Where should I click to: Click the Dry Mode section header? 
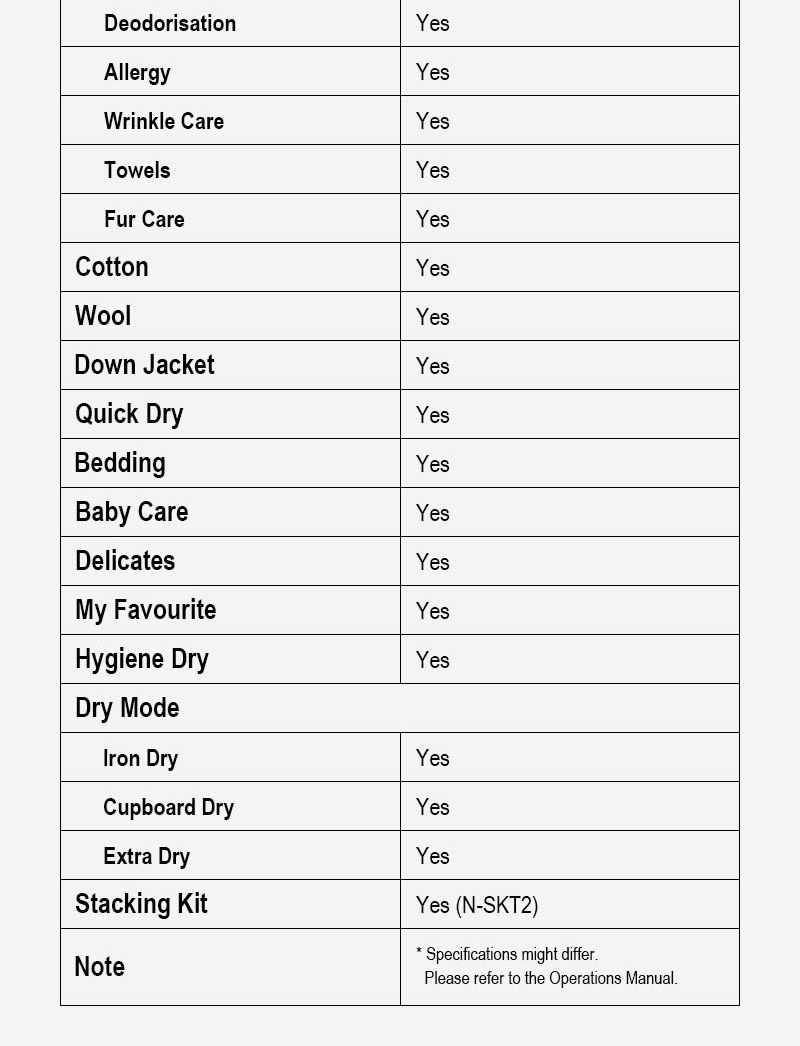(127, 708)
